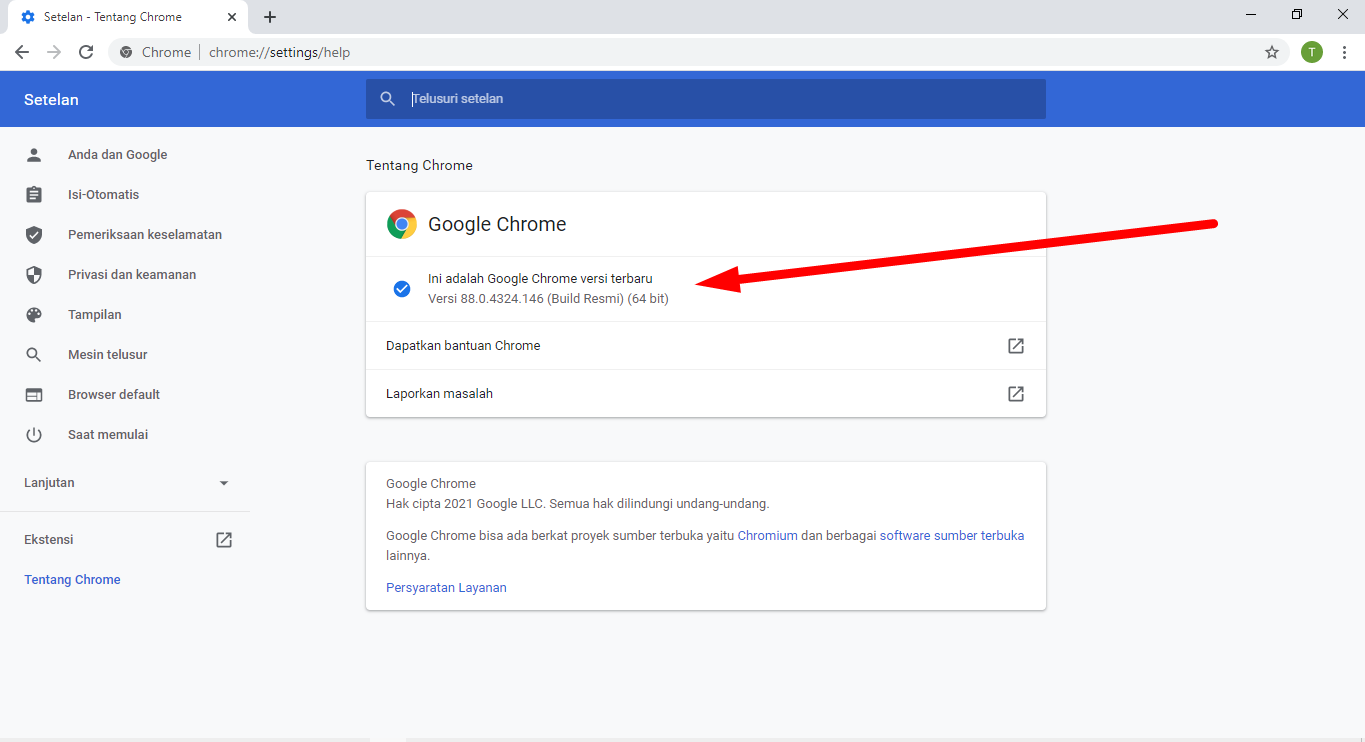
Task: Click the open icon for Laporkan masalah
Action: 1016,394
